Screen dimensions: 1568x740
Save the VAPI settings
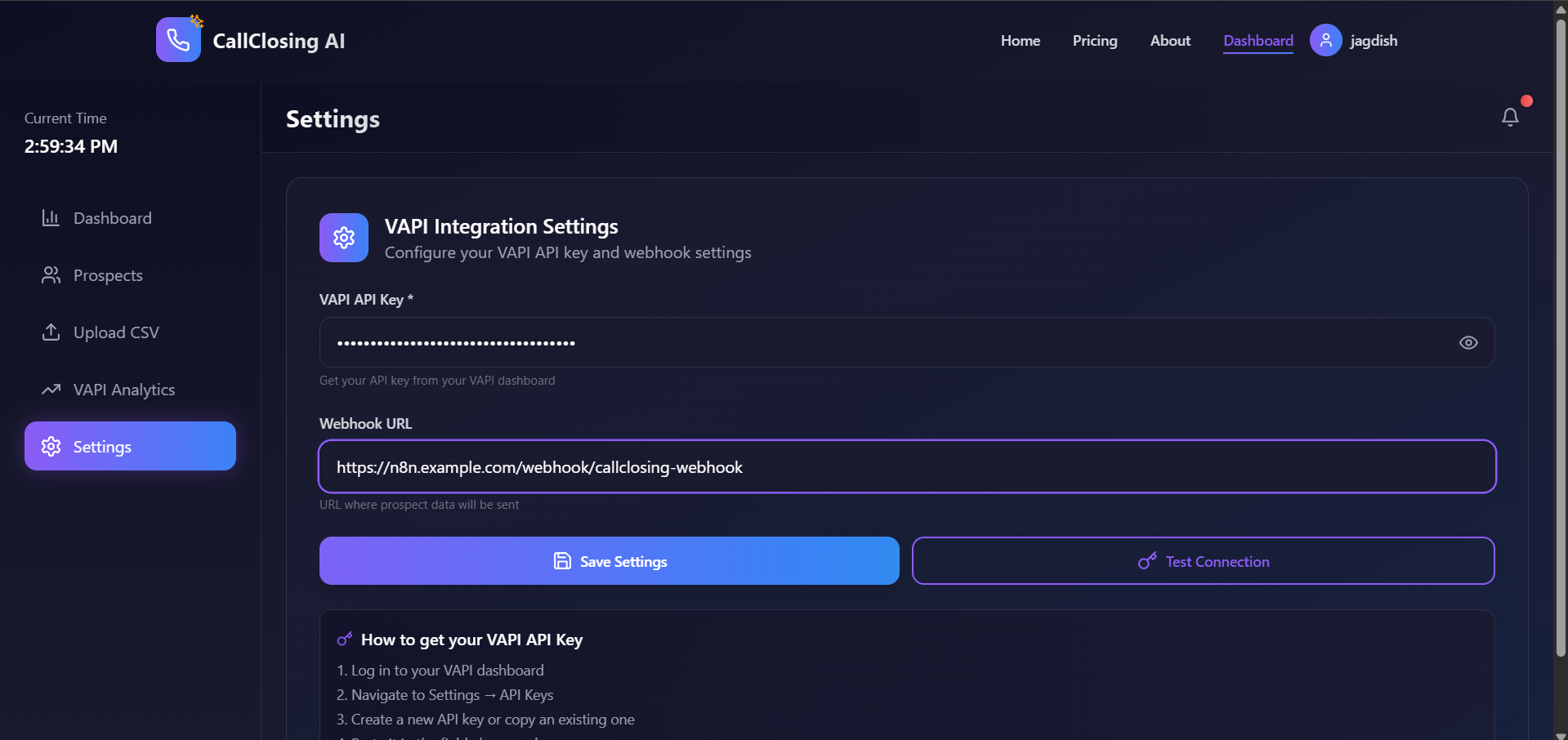coord(610,561)
